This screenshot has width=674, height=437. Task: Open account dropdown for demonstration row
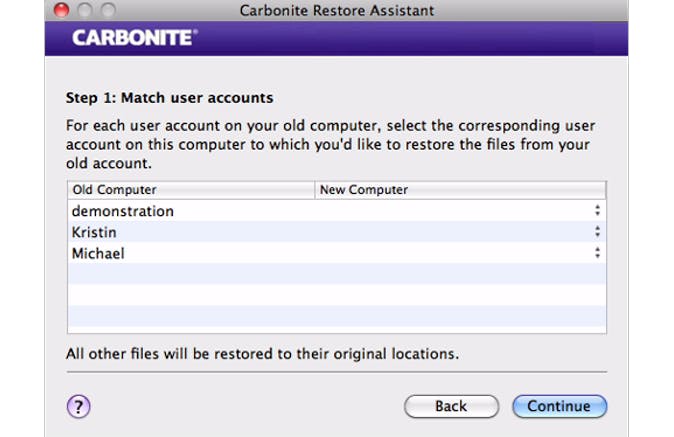pyautogui.click(x=597, y=211)
